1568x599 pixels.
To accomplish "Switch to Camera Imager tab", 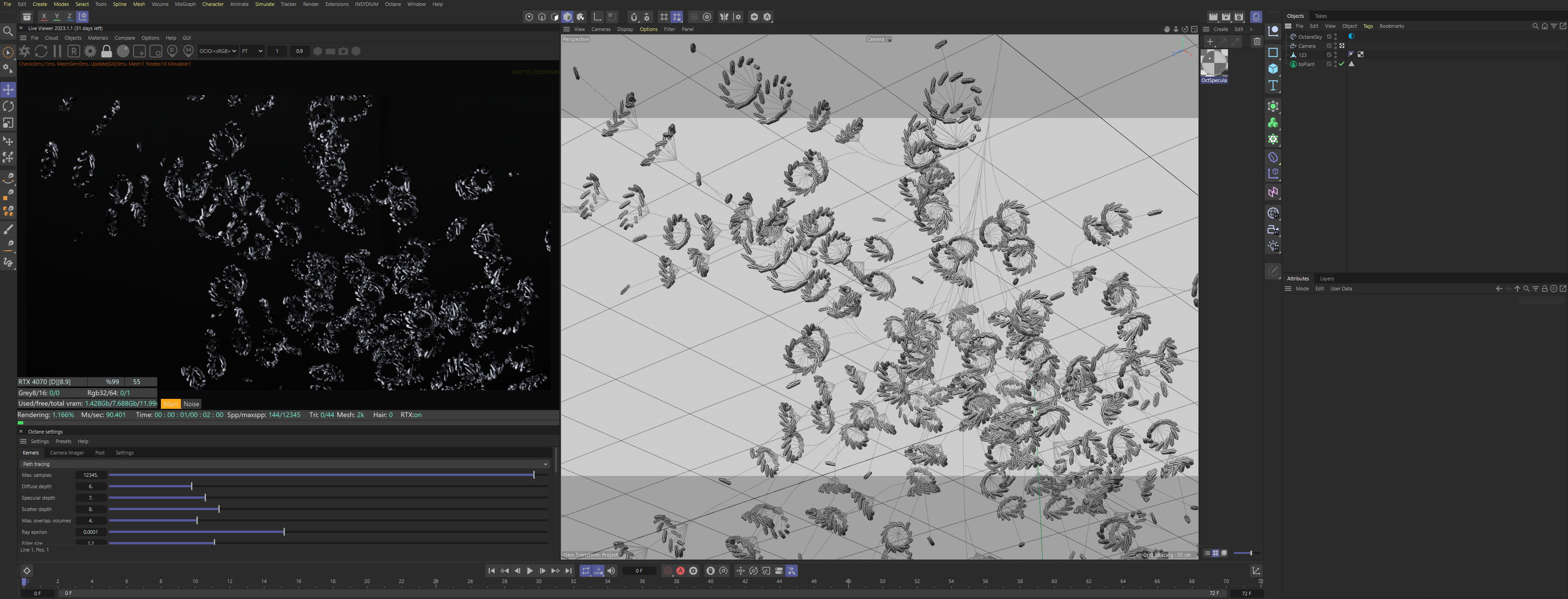I will (x=67, y=453).
